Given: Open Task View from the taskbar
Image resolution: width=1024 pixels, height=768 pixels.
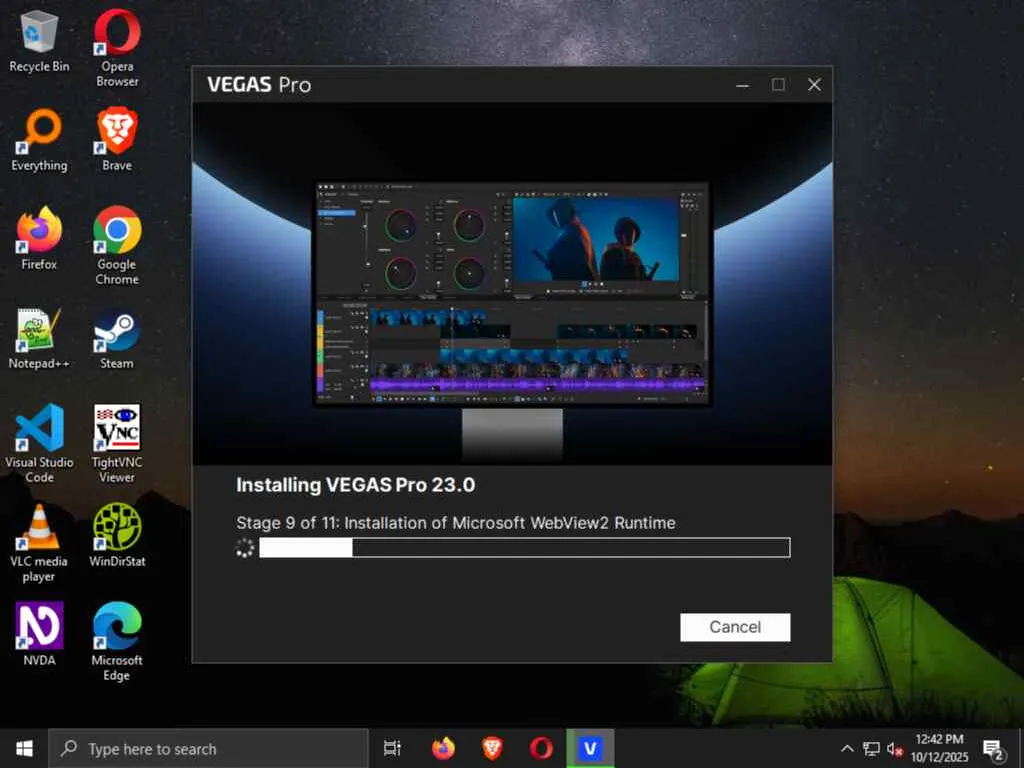Looking at the screenshot, I should (392, 748).
